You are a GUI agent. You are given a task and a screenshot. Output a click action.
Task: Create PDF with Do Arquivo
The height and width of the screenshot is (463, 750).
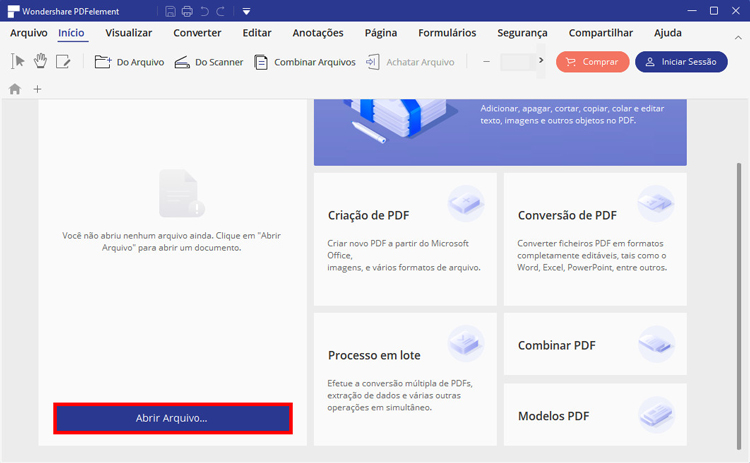[129, 62]
